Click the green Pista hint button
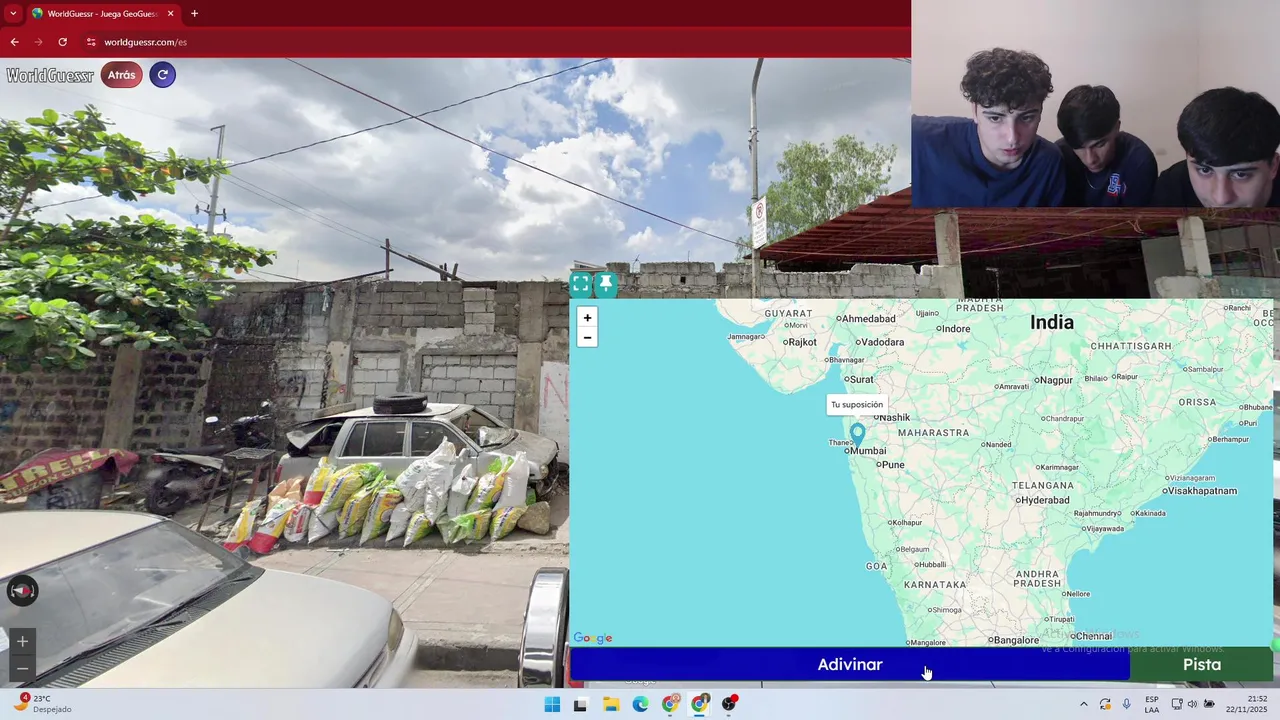Image resolution: width=1280 pixels, height=720 pixels. pos(1202,665)
